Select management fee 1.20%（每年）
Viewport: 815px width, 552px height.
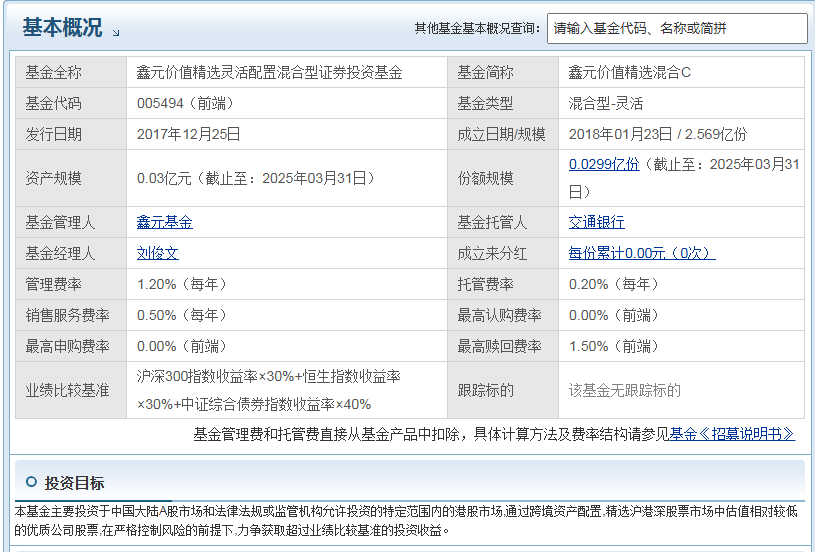[183, 284]
